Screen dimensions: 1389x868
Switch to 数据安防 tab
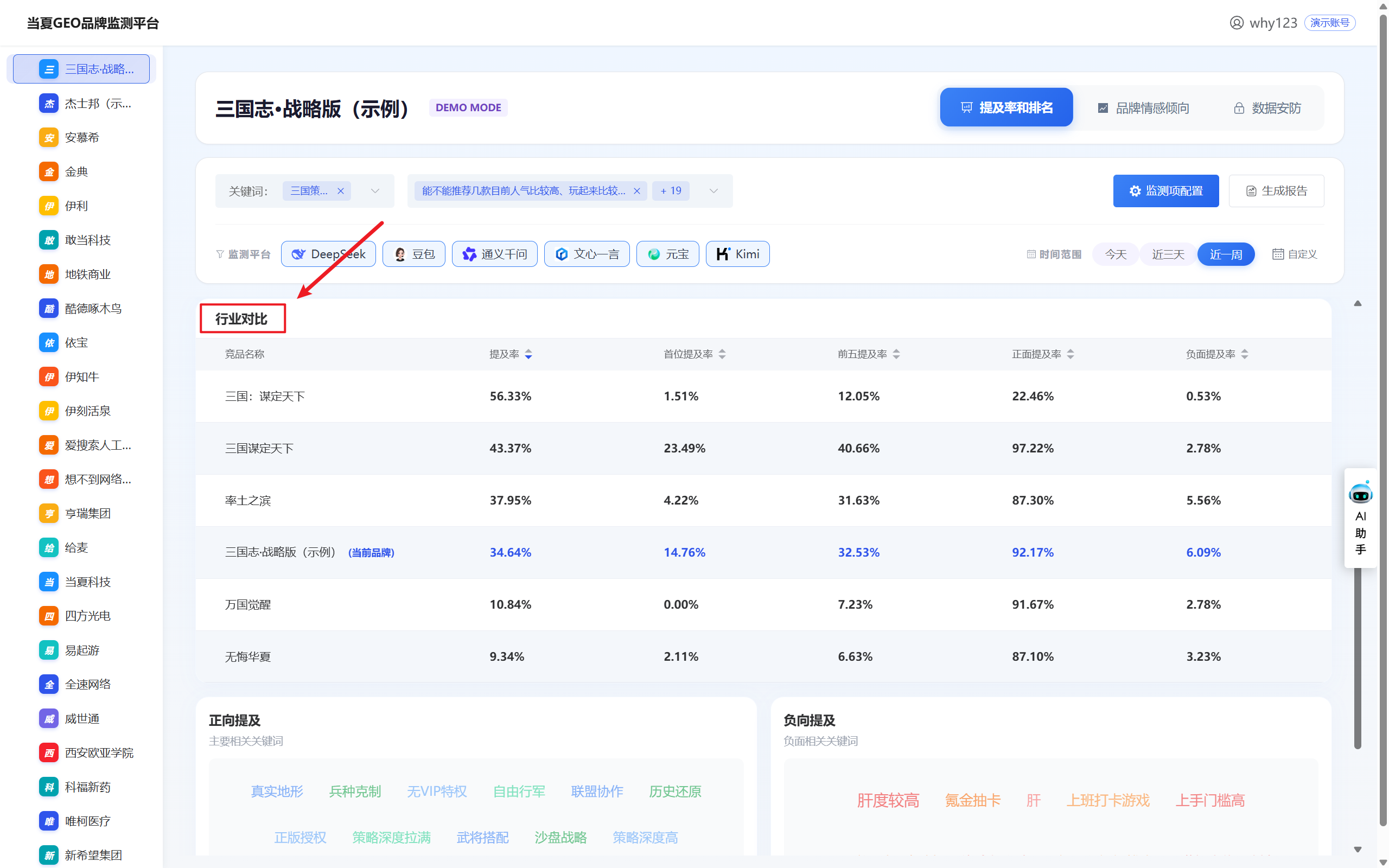coord(1267,108)
